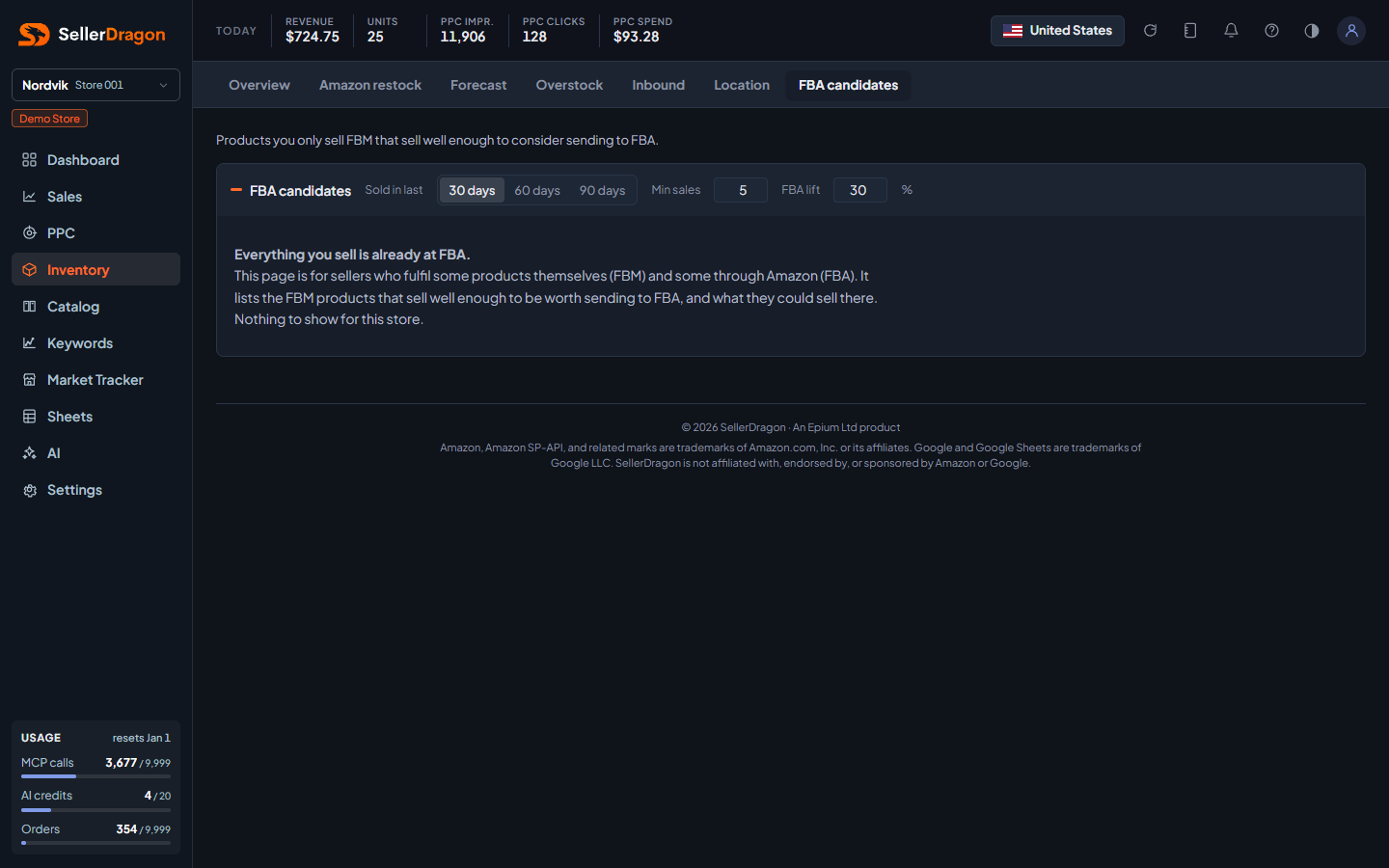Click the Orders usage bar
This screenshot has width=1389, height=868.
(x=95, y=843)
